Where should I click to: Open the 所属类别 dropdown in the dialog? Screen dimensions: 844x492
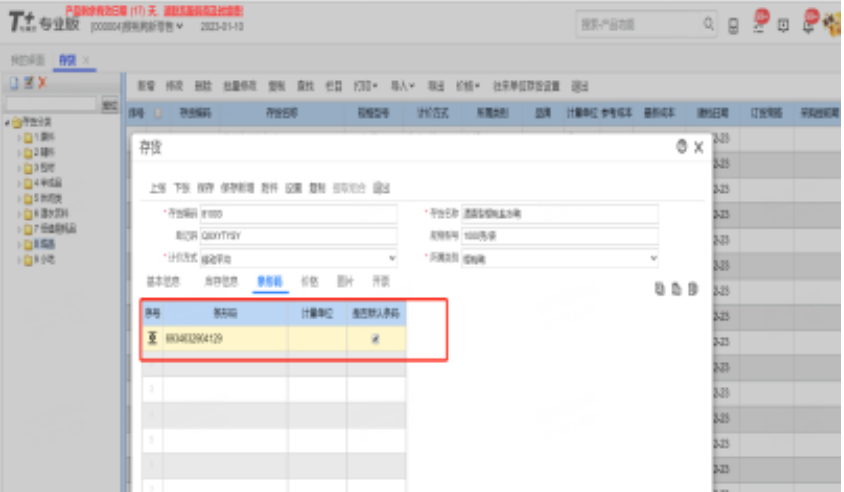click(653, 258)
